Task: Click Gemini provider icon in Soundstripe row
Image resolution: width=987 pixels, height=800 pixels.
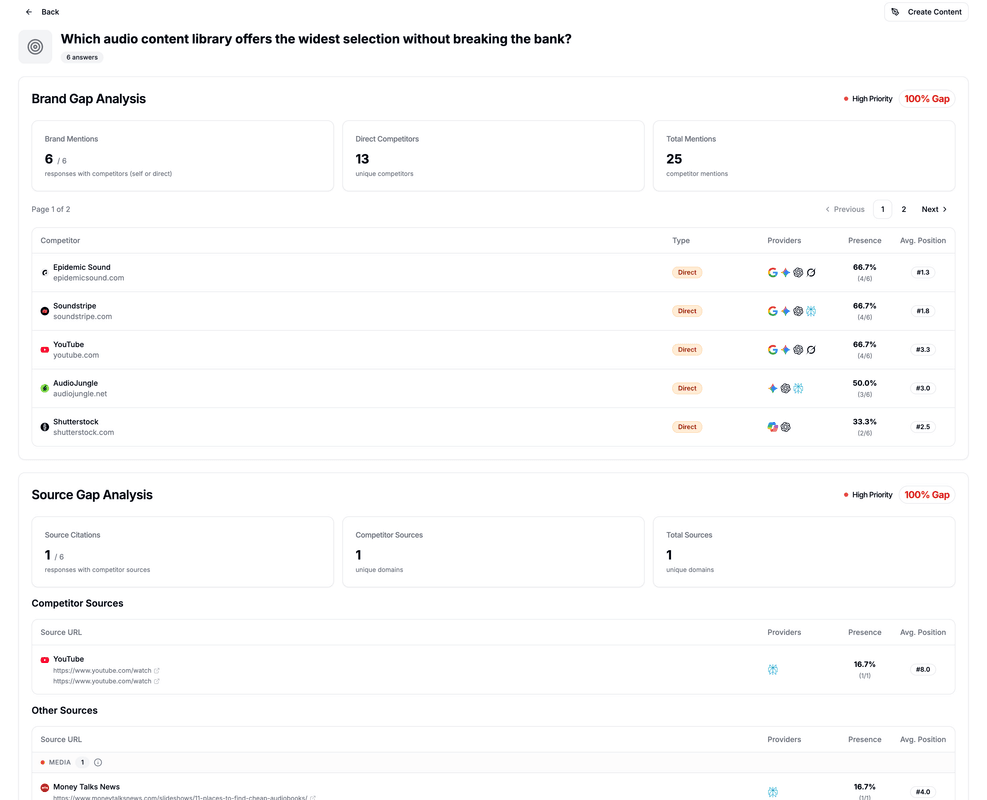Action: 786,311
